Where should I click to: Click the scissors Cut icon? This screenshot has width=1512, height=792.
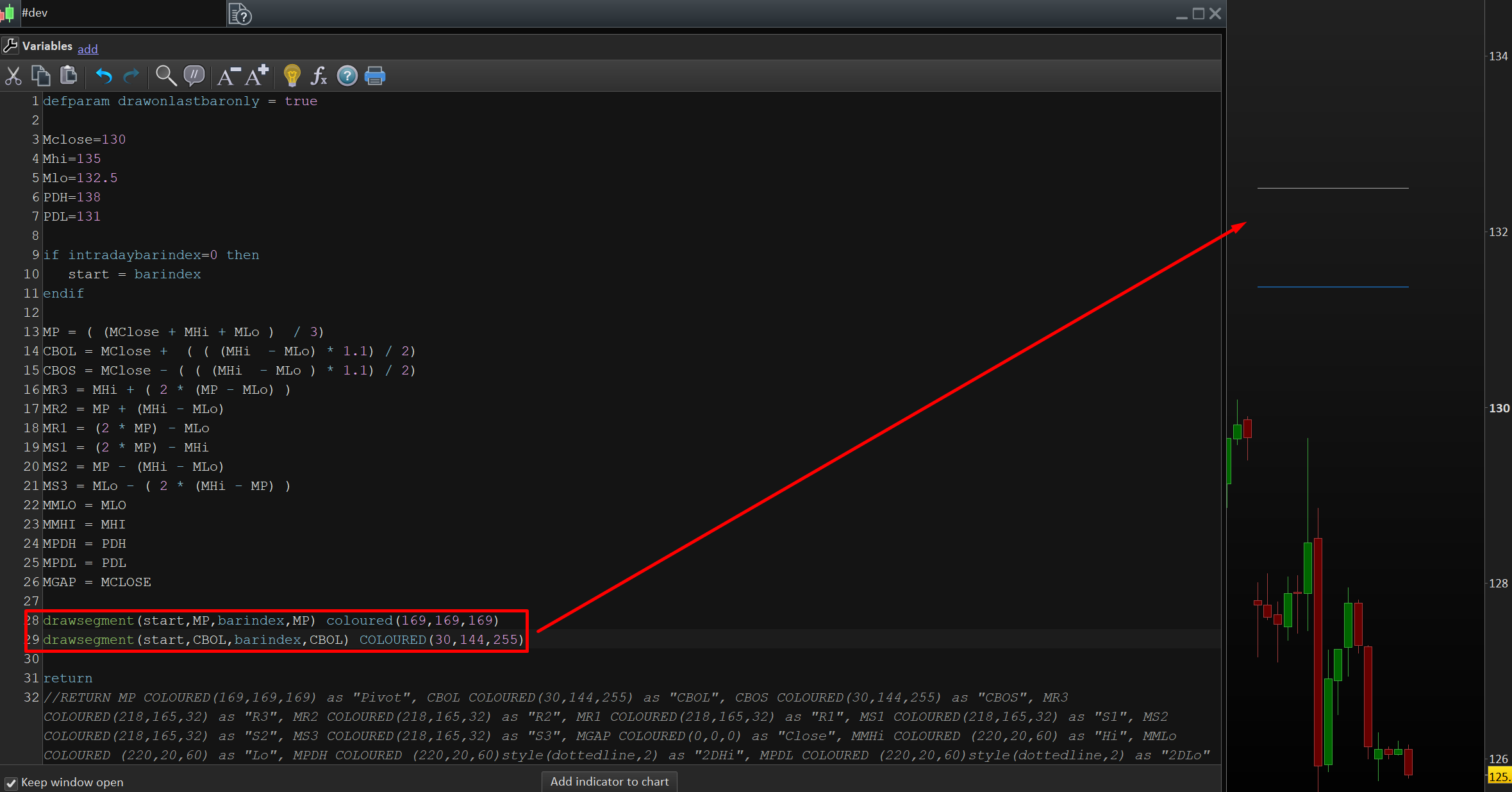13,76
